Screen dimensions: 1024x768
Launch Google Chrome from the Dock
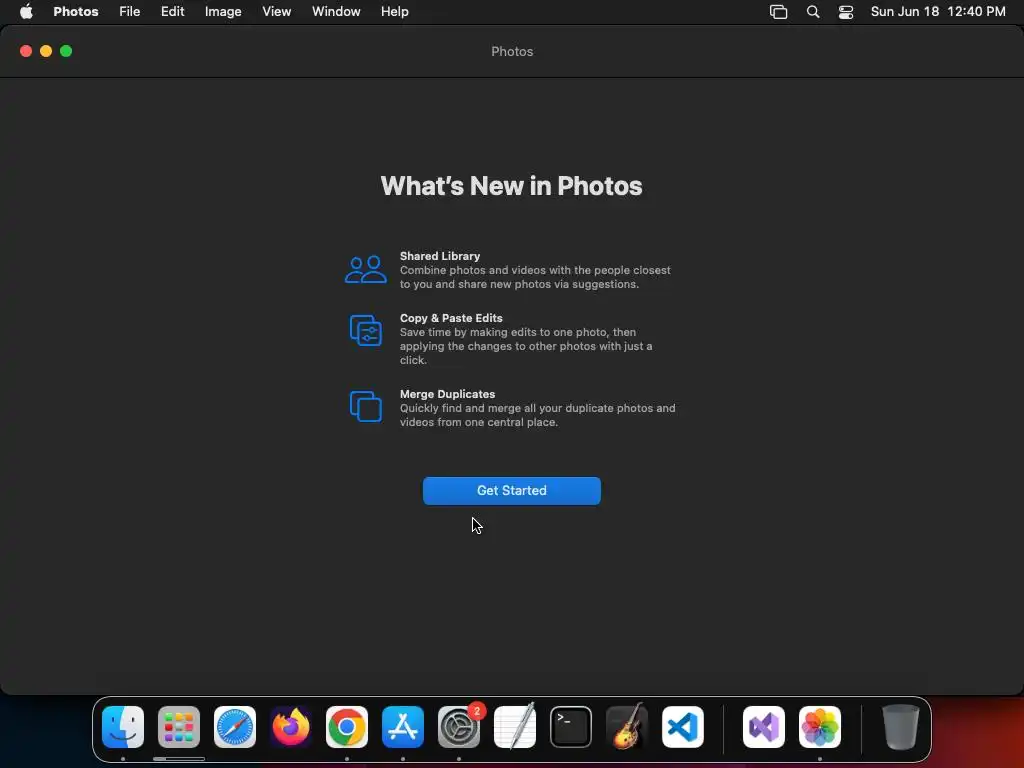coord(347,727)
